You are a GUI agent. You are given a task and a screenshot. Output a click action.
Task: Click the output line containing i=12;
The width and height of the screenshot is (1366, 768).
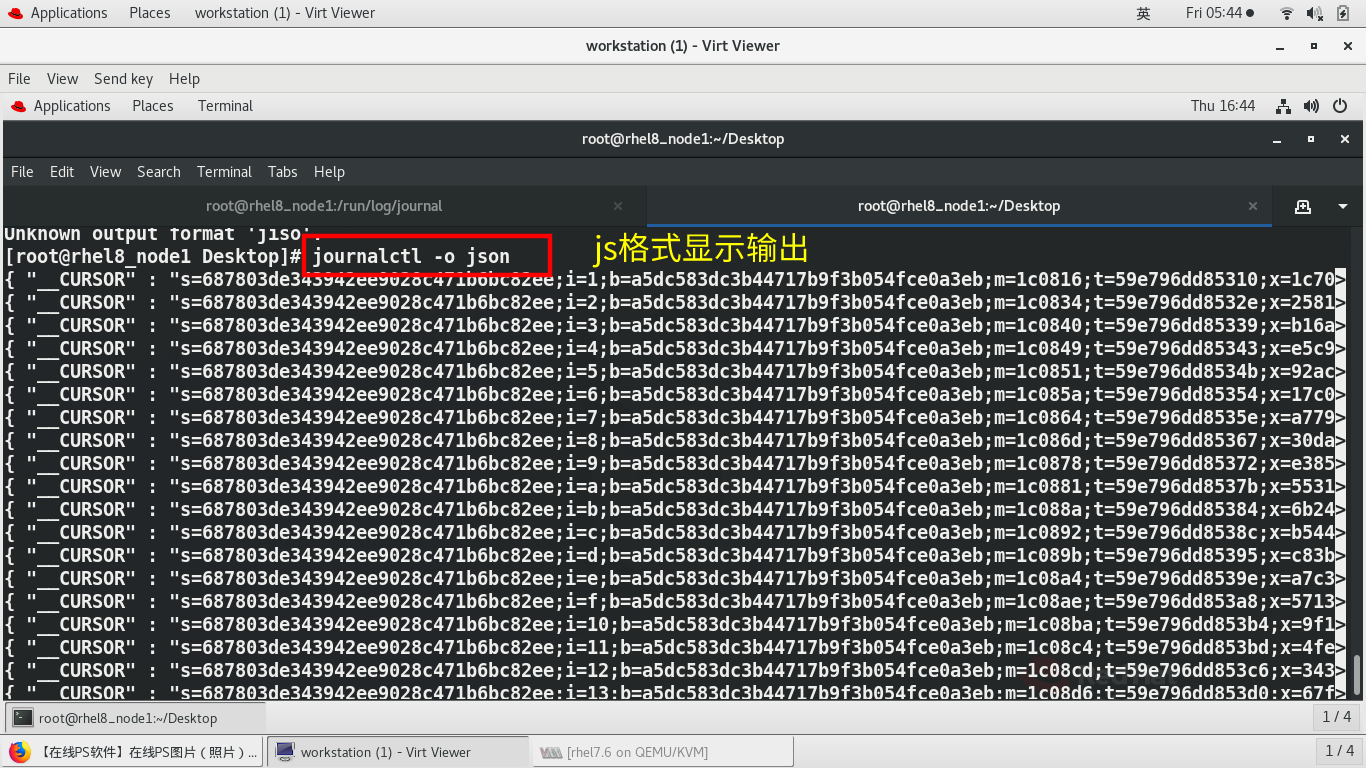(676, 670)
